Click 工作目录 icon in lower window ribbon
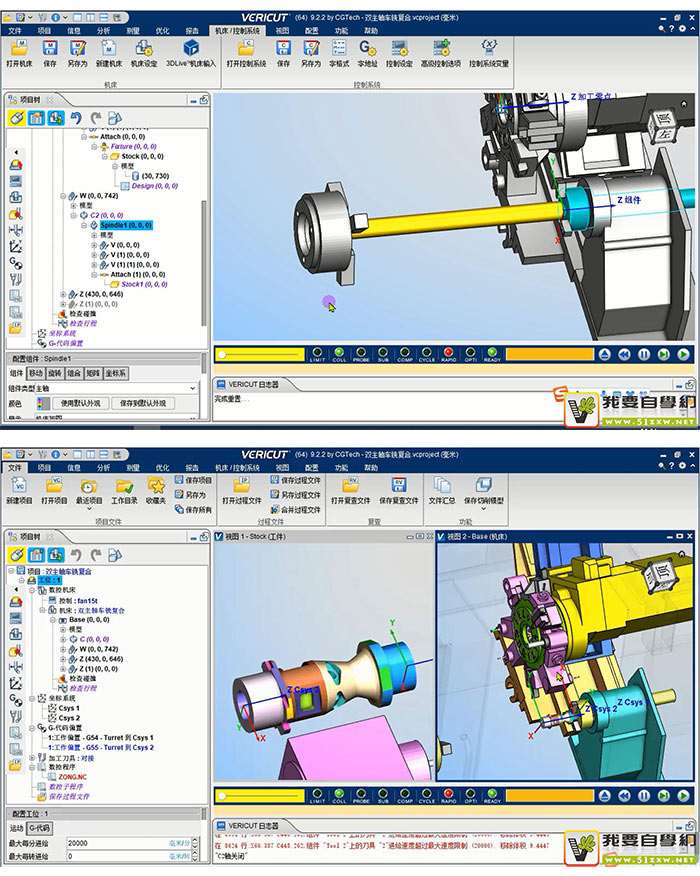Image resolution: width=700 pixels, height=876 pixels. pos(124,485)
